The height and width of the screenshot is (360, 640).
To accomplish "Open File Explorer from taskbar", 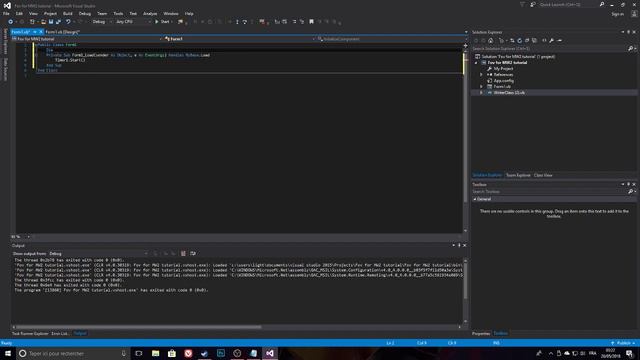I will coord(156,353).
